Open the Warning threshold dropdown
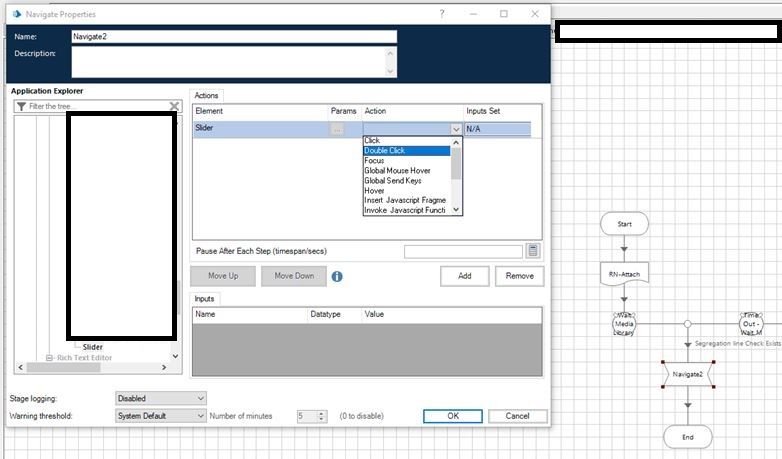 coord(161,416)
